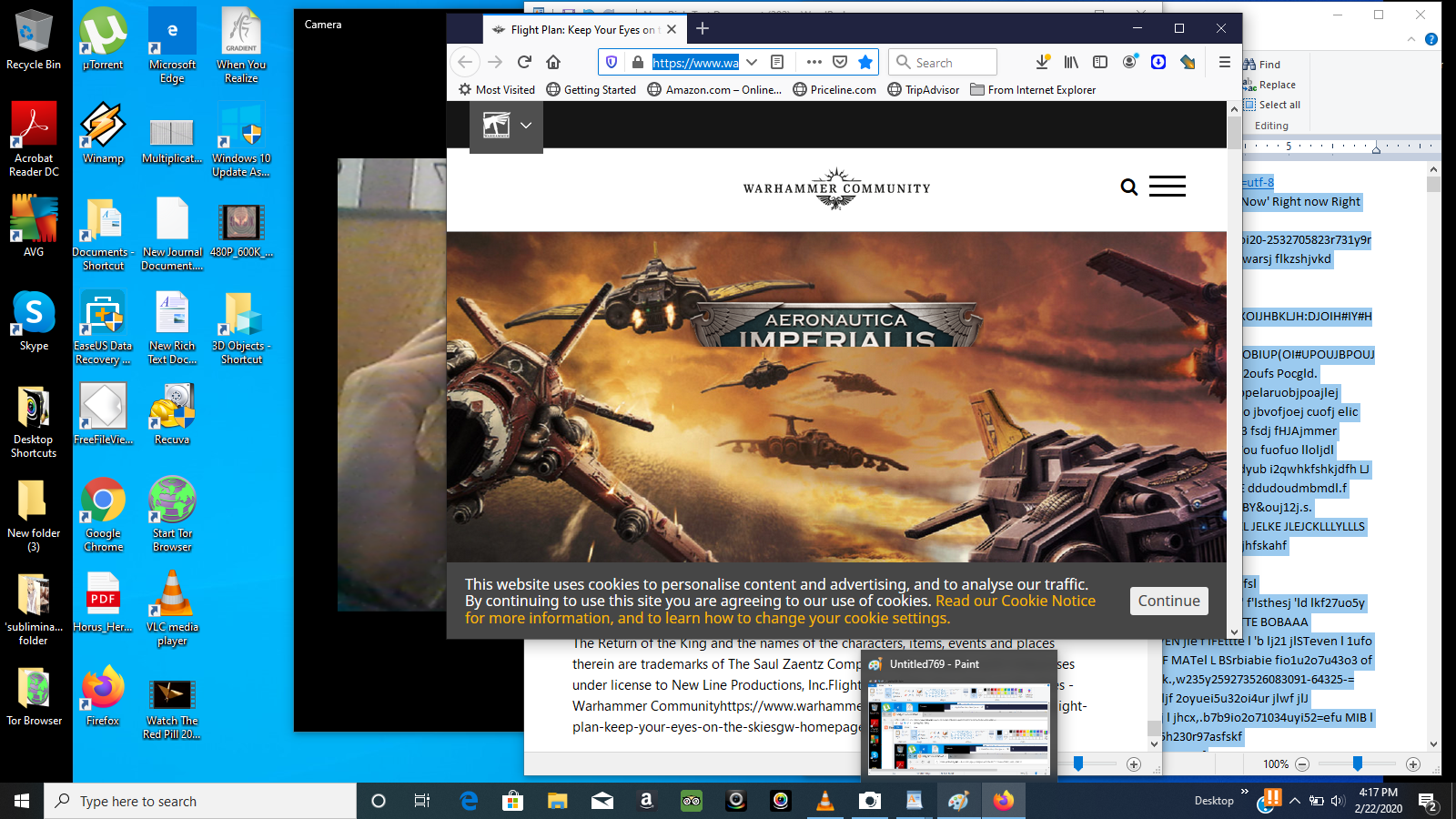Open a new Firefox tab
The width and height of the screenshot is (1456, 819).
(x=703, y=29)
